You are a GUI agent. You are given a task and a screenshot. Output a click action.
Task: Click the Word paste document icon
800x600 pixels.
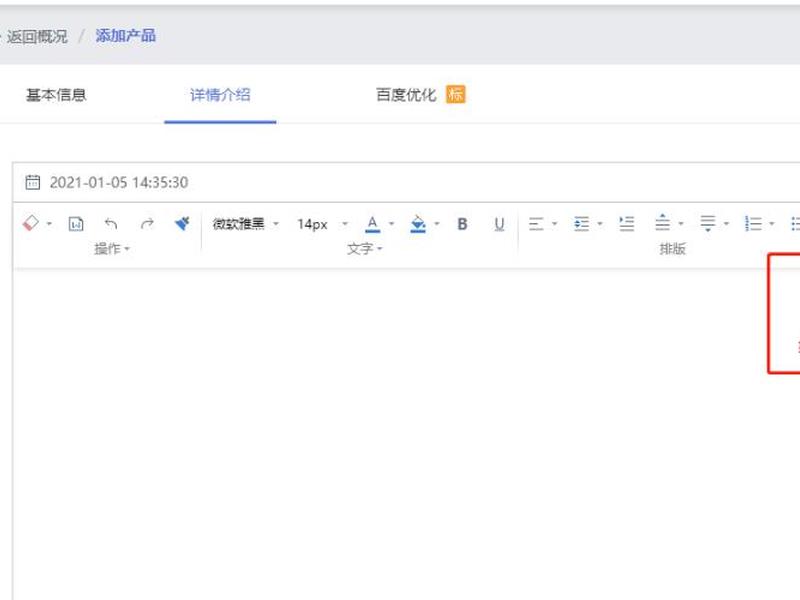click(76, 223)
